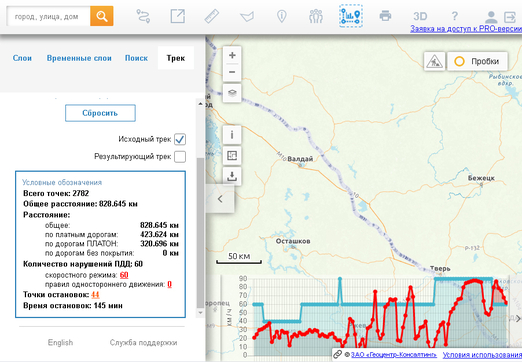Switch to 3D map view
The width and height of the screenshot is (522, 362).
pyautogui.click(x=420, y=16)
